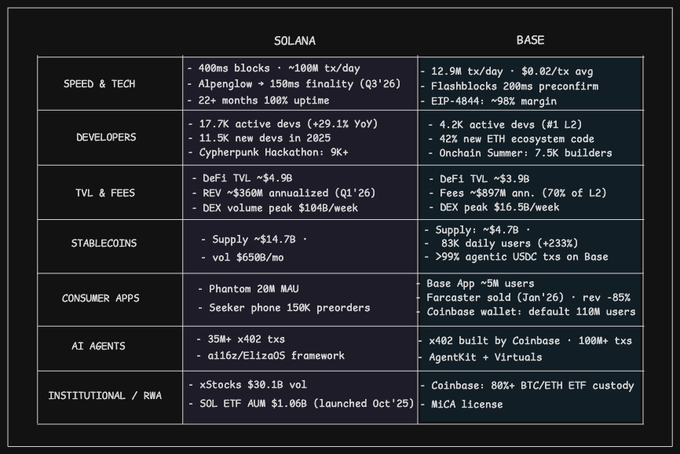Click '11.5K new devs in 2025' line

(259, 138)
